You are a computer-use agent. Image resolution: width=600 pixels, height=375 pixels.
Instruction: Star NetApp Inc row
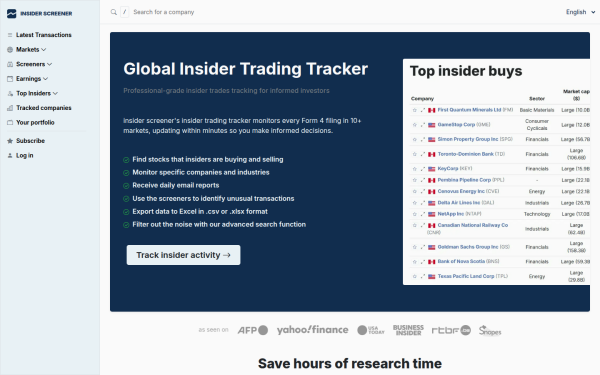[414, 214]
